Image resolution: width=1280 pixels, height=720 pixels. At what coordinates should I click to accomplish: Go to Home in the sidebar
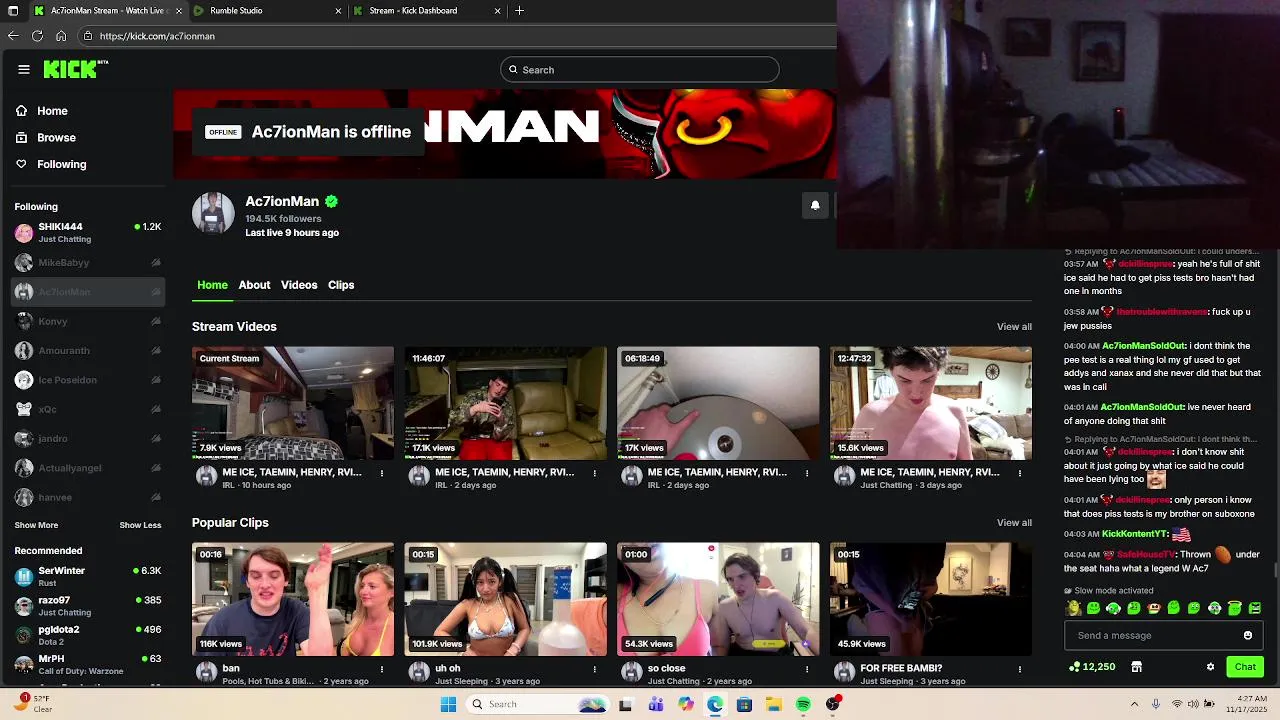[42, 111]
